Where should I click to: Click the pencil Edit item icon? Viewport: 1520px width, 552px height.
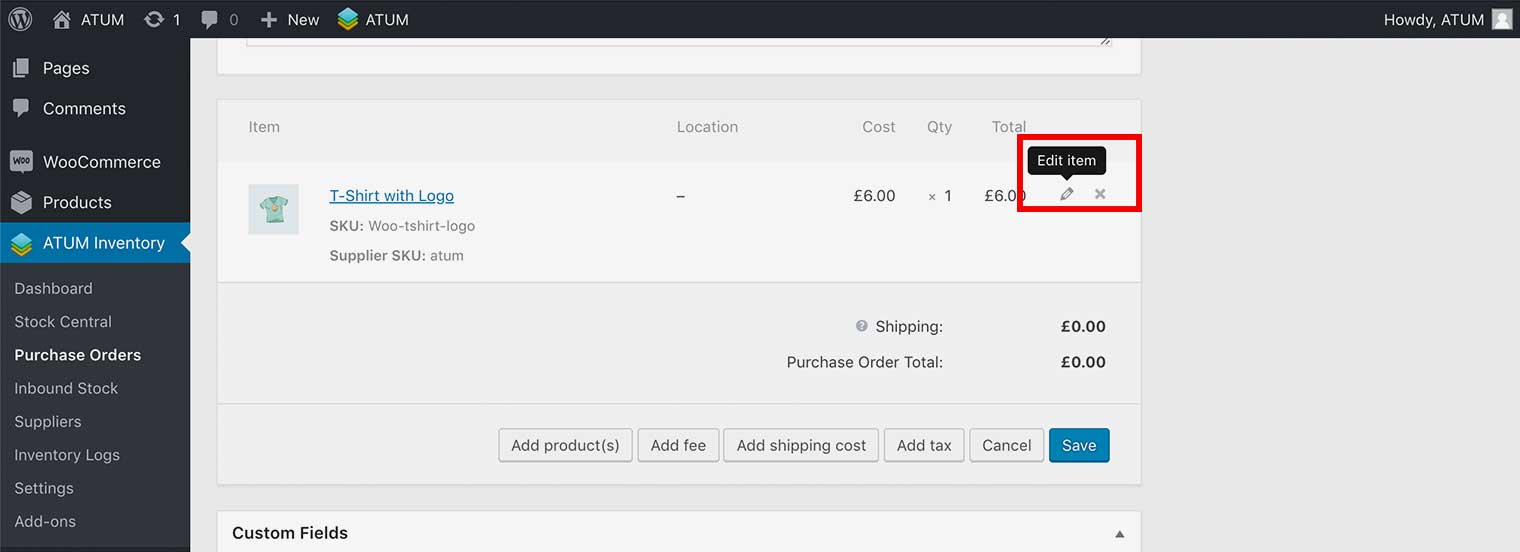click(1066, 194)
